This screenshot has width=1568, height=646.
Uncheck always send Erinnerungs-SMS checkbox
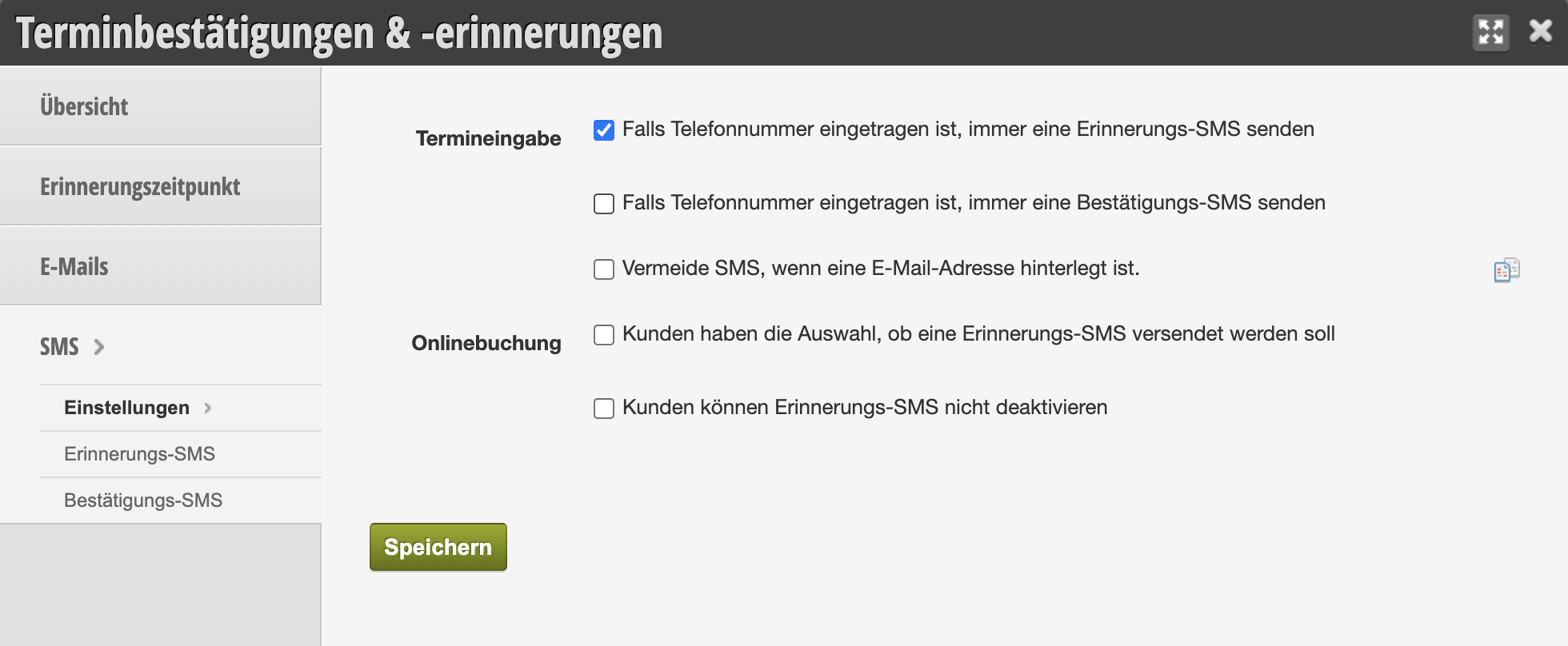(x=604, y=130)
